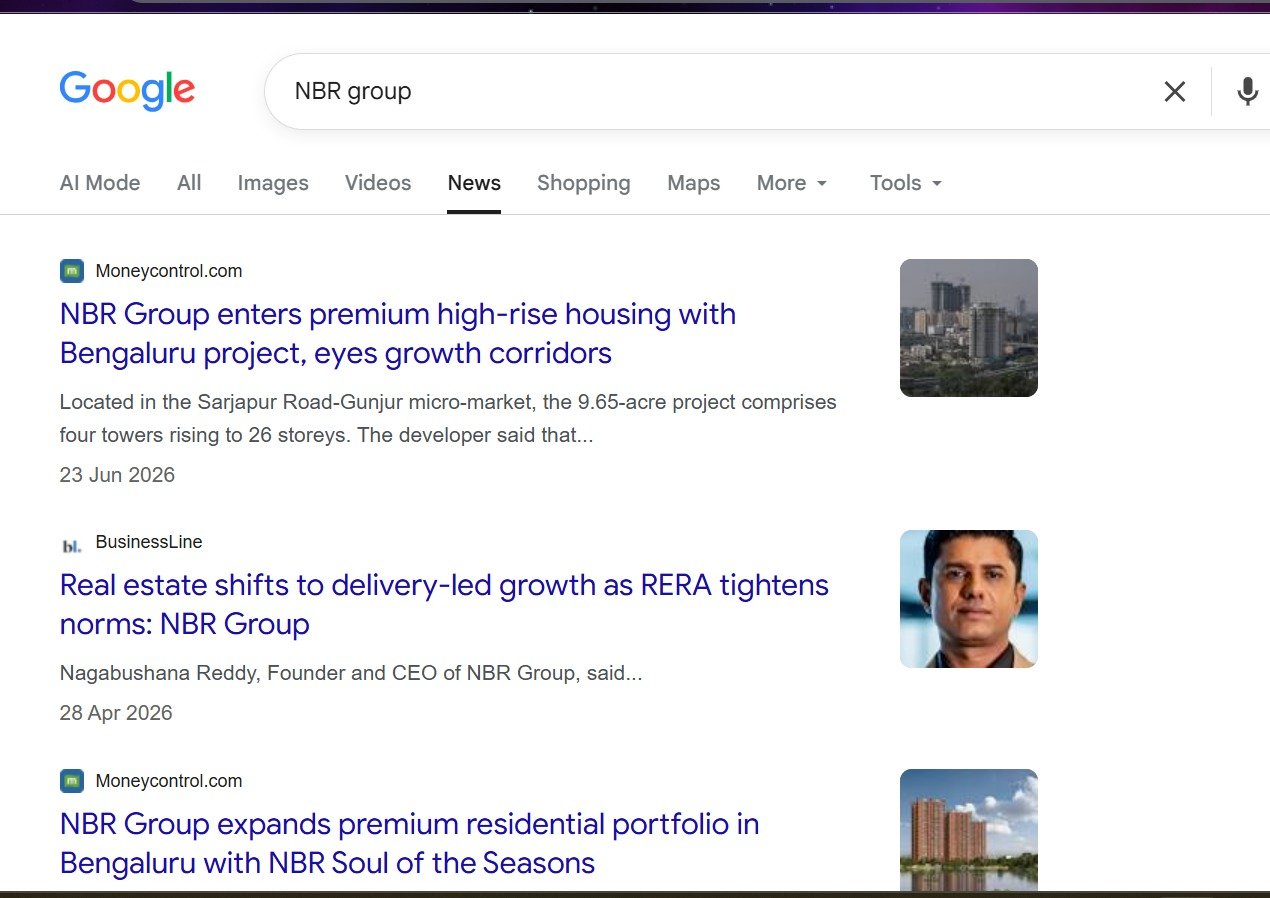Start voice search with microphone icon
The image size is (1270, 898).
[x=1247, y=92]
